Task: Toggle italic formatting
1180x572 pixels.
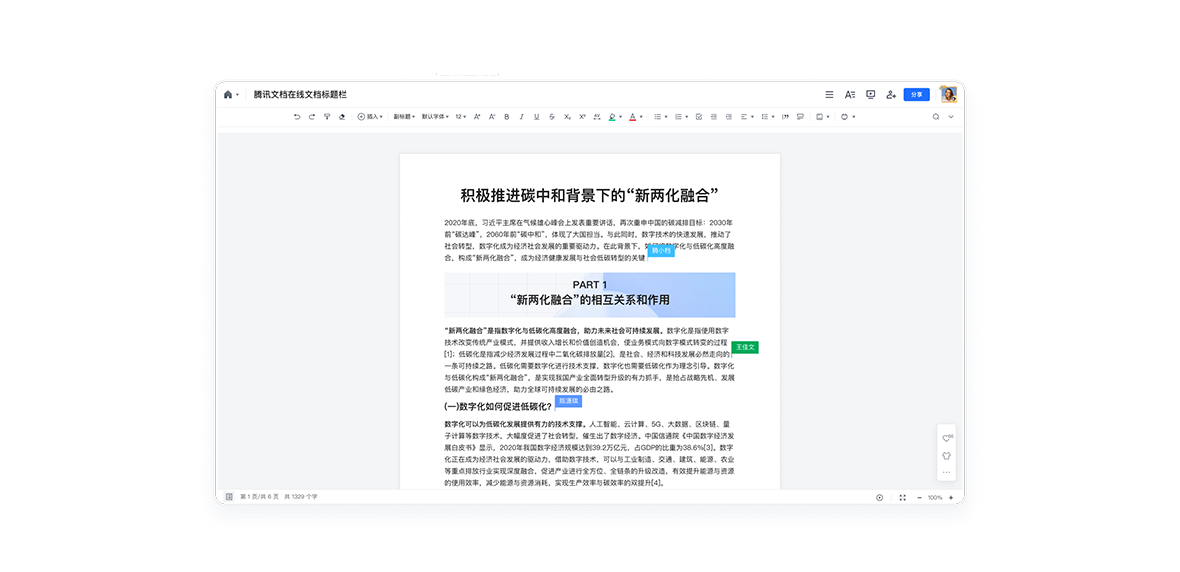Action: point(521,117)
